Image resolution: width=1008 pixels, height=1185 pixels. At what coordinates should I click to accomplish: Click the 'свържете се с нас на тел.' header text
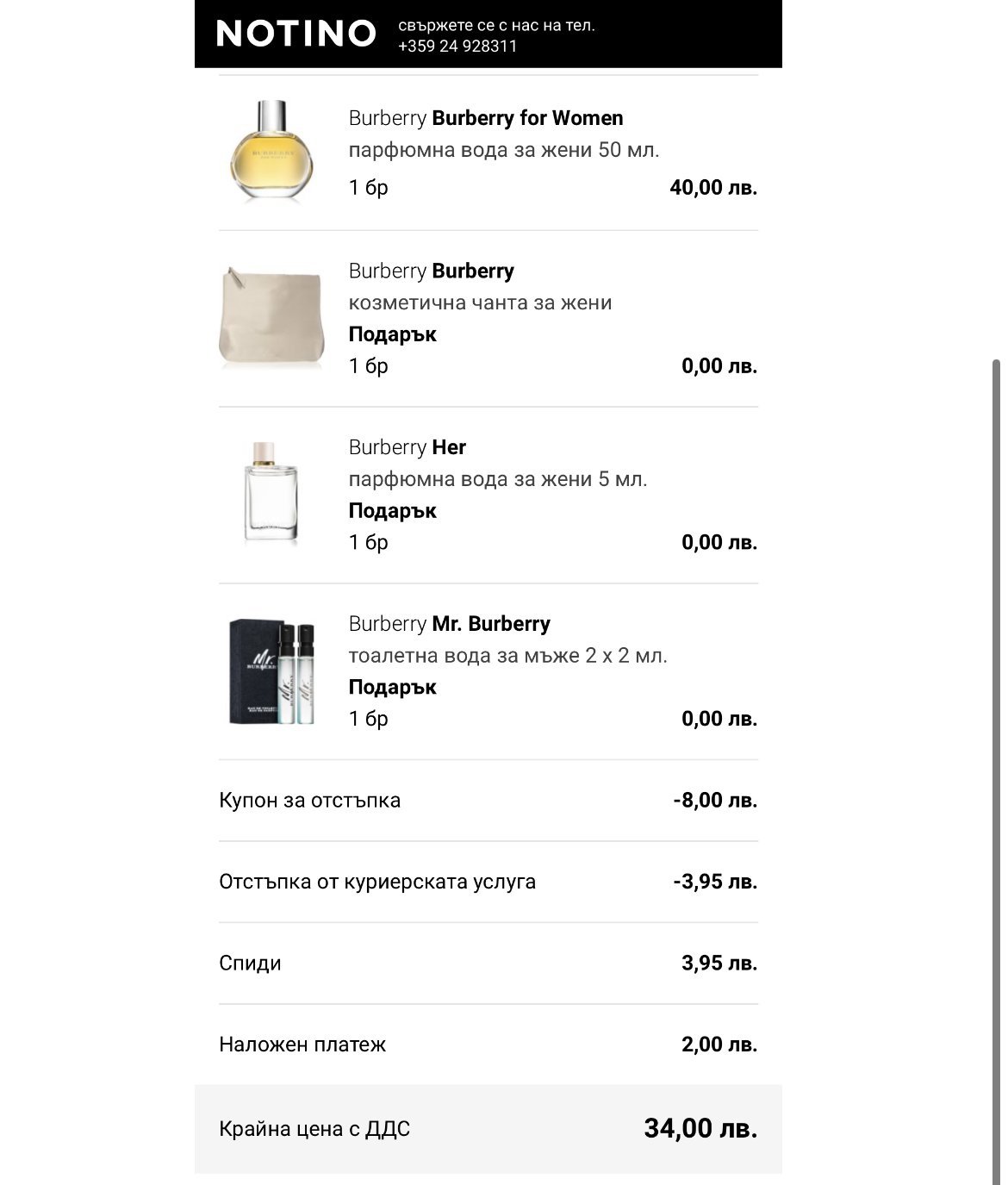(496, 26)
